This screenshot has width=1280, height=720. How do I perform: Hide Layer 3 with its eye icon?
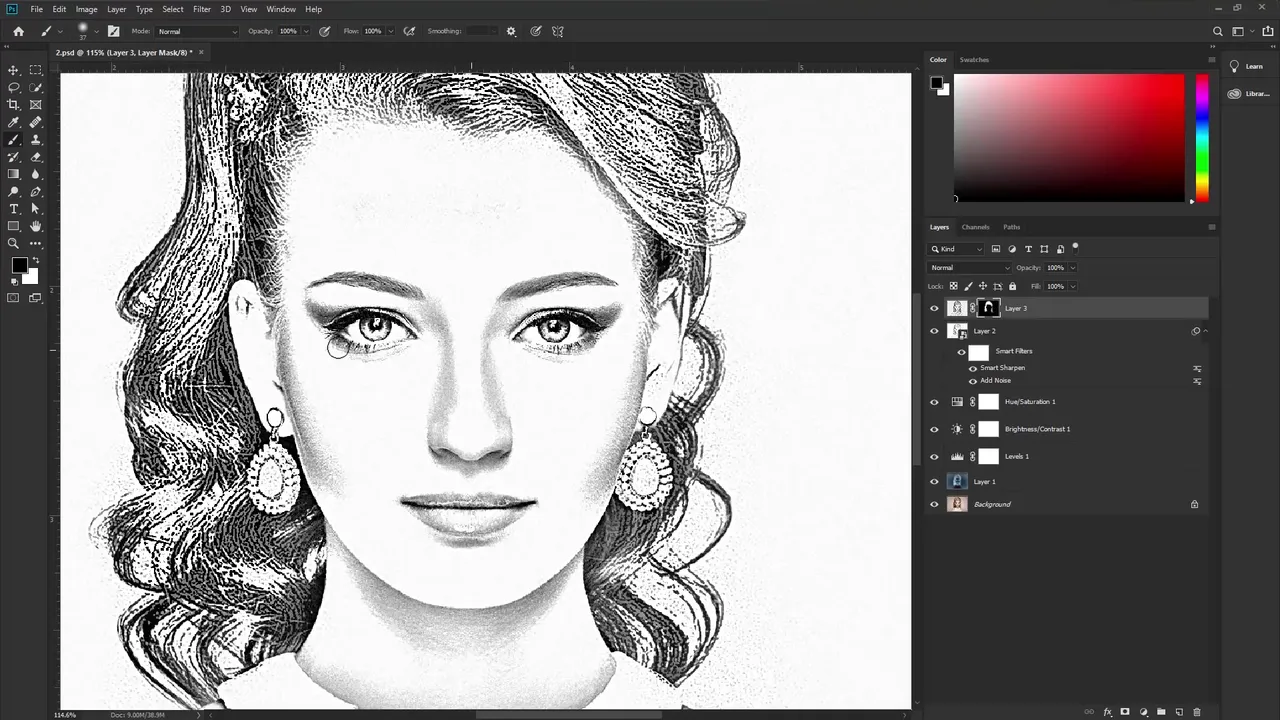934,309
